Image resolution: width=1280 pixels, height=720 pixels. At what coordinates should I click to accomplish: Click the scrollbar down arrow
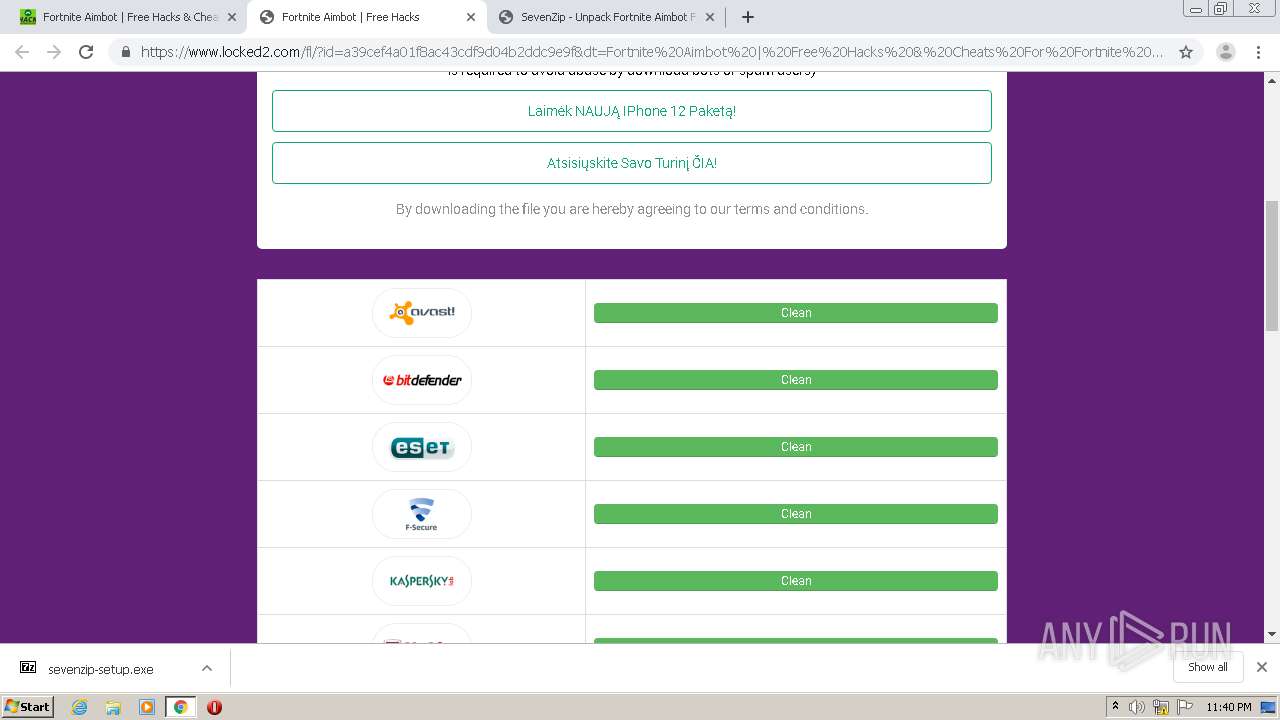(x=1272, y=634)
